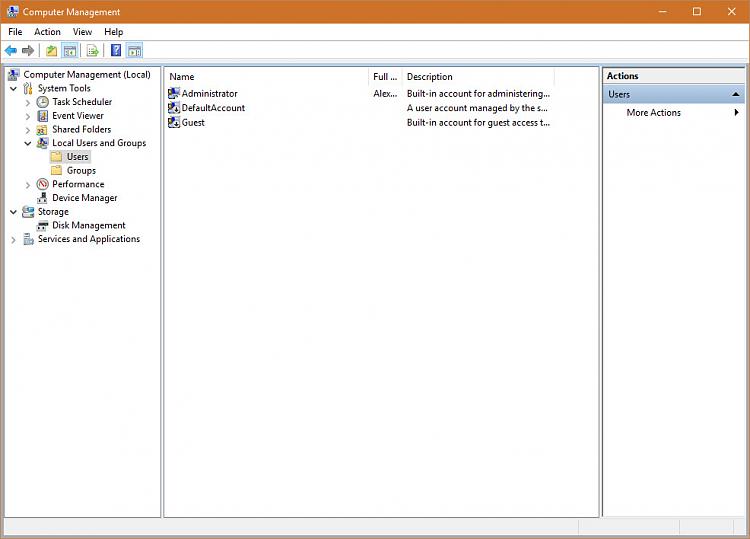Click 'A user account managed by the s...' description
This screenshot has width=750, height=539.
click(x=477, y=108)
